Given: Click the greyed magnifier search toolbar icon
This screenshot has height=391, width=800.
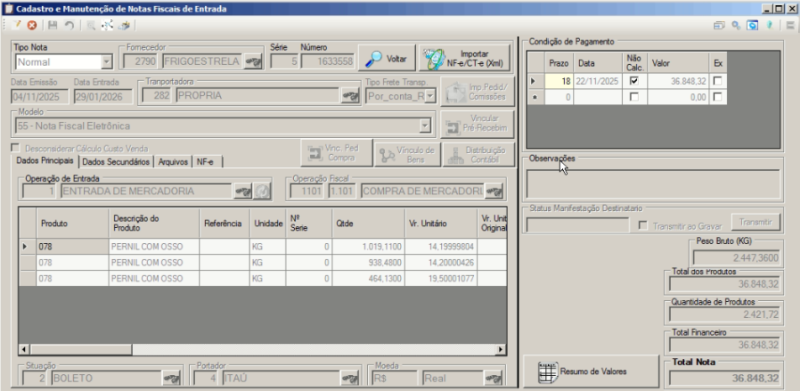Looking at the screenshot, I should (x=91, y=25).
